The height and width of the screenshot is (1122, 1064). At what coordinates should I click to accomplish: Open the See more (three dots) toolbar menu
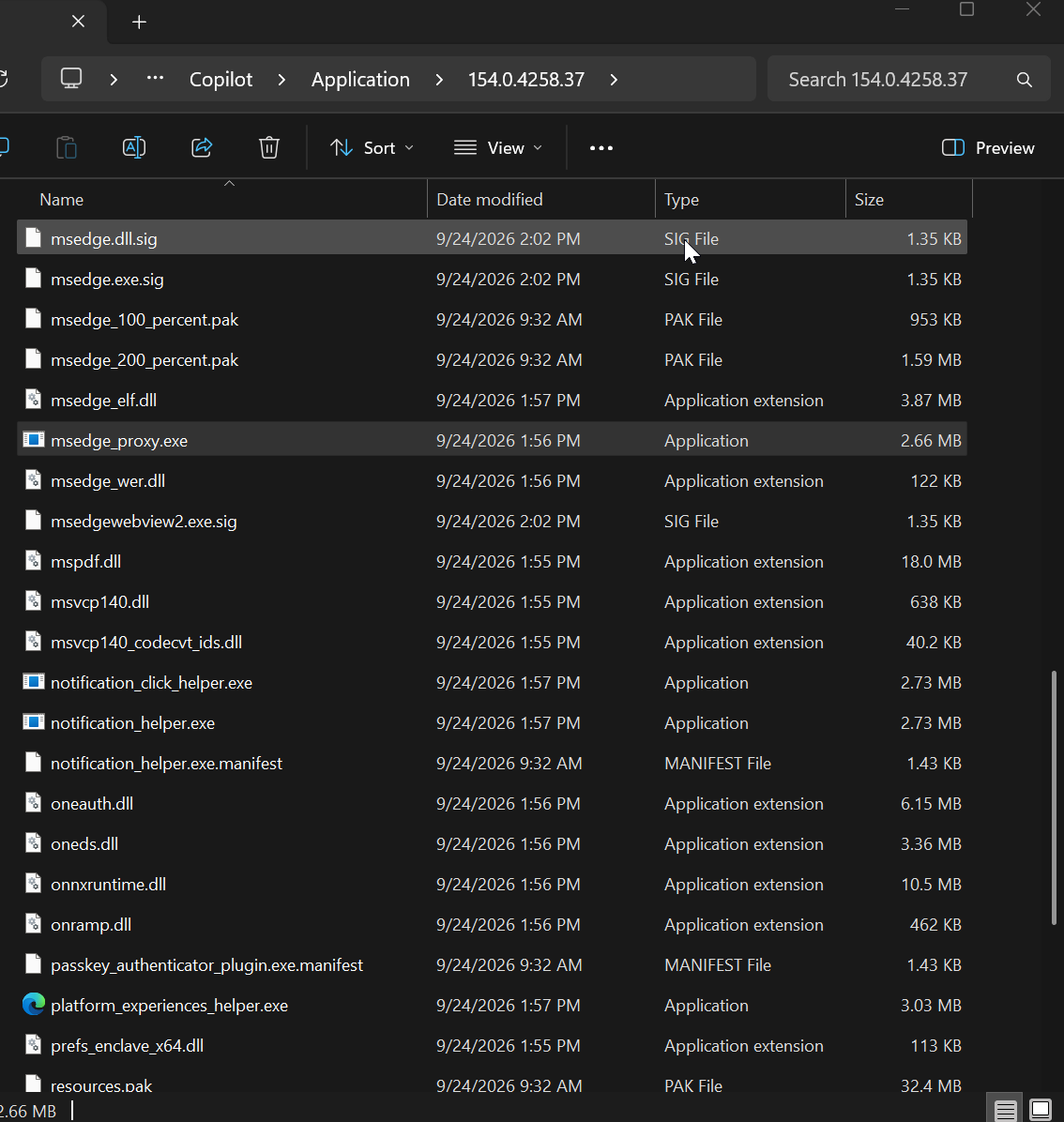tap(601, 148)
